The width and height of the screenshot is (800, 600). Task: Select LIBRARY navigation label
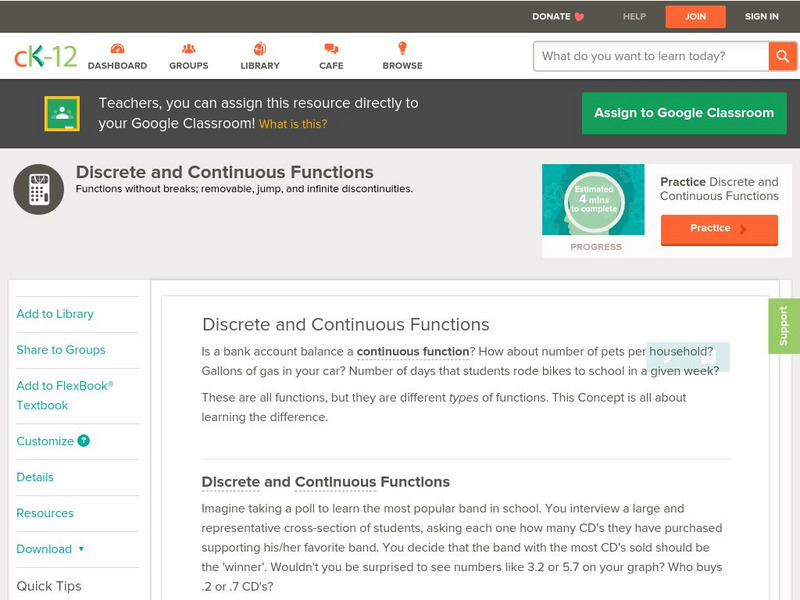coord(260,66)
